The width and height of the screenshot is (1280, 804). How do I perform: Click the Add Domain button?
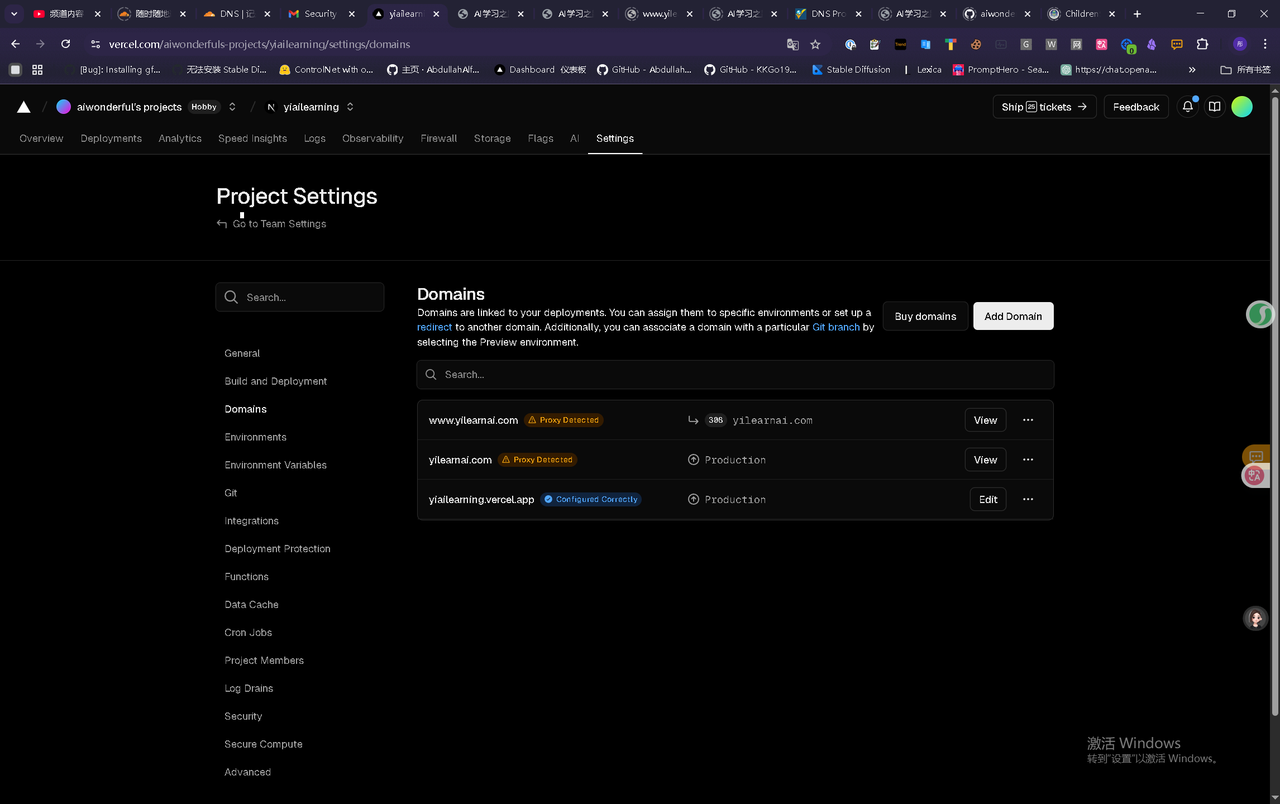[x=1013, y=316]
